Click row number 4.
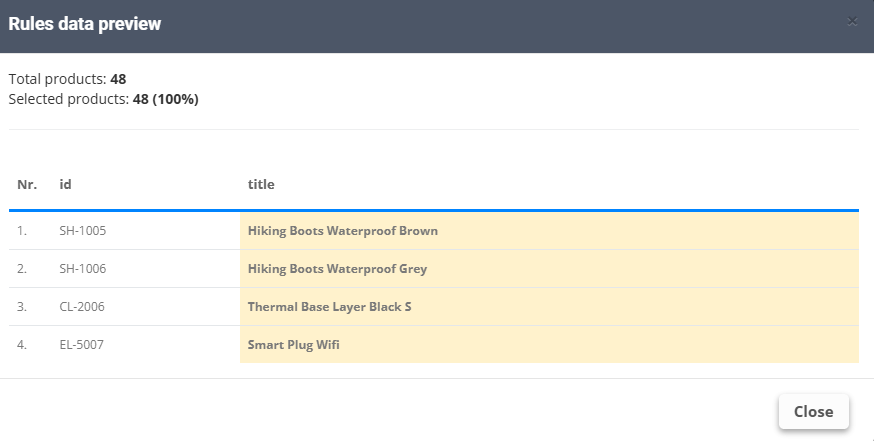The height and width of the screenshot is (441, 874). click(x=22, y=345)
